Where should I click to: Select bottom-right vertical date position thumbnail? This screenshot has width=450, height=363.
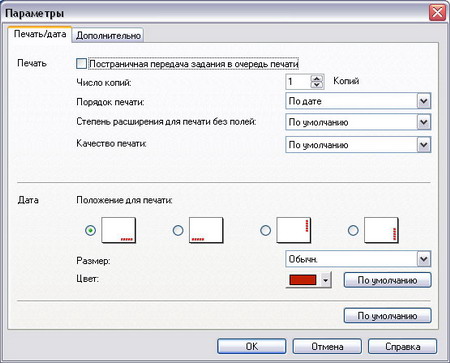[381, 230]
